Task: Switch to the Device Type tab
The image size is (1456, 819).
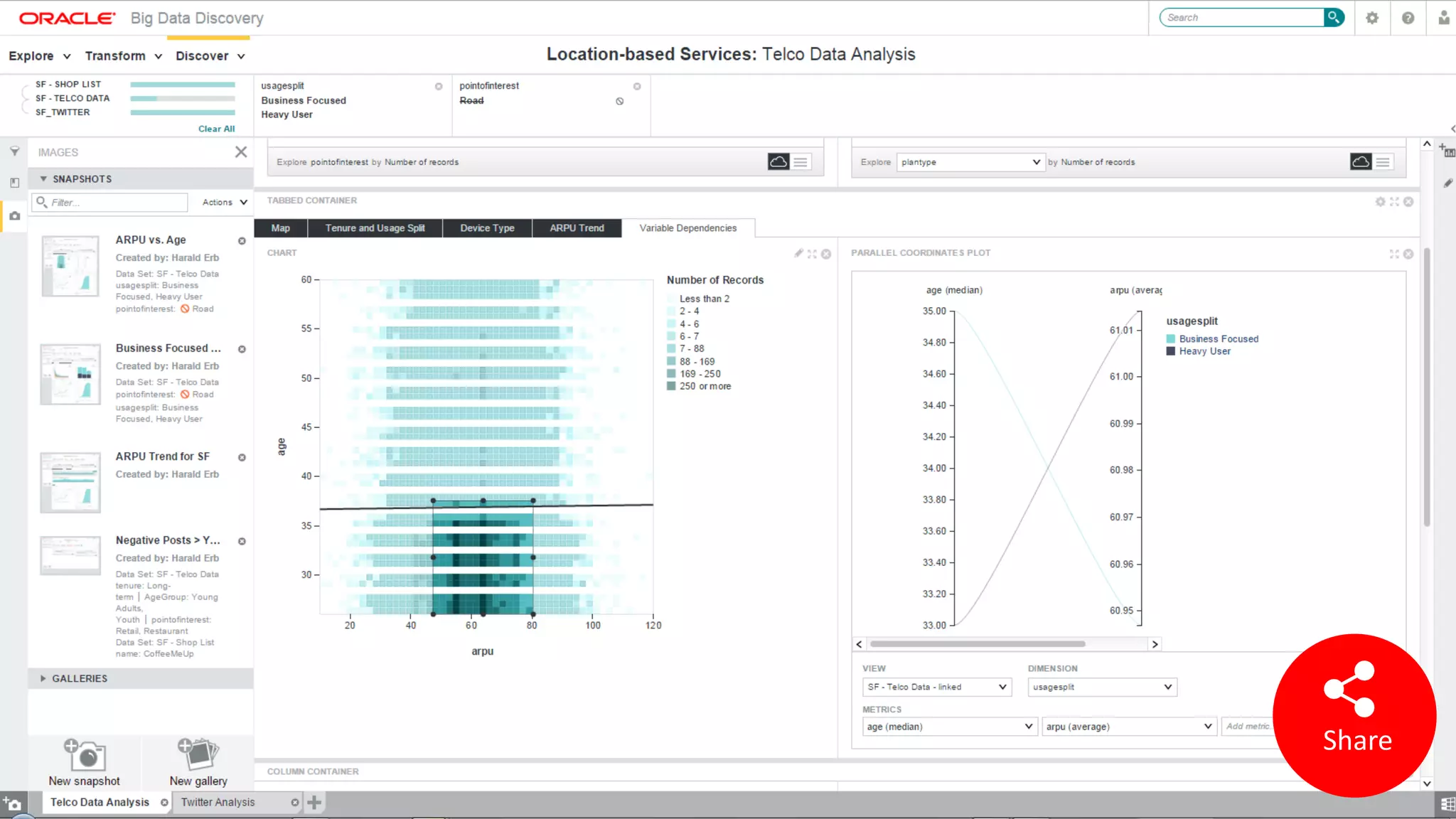Action: click(x=486, y=228)
